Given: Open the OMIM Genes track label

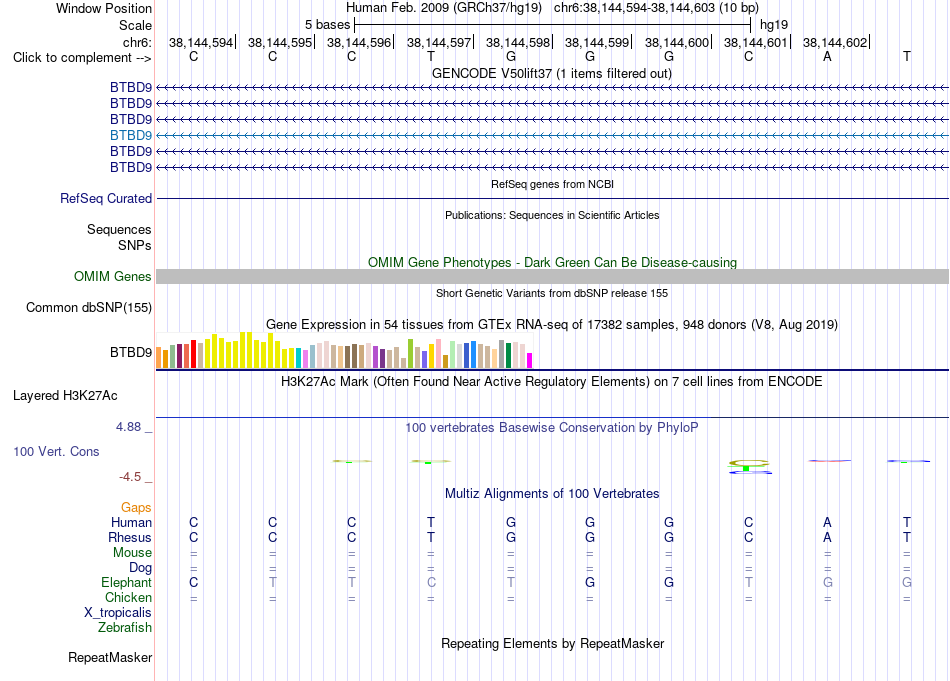Looking at the screenshot, I should tap(113, 276).
